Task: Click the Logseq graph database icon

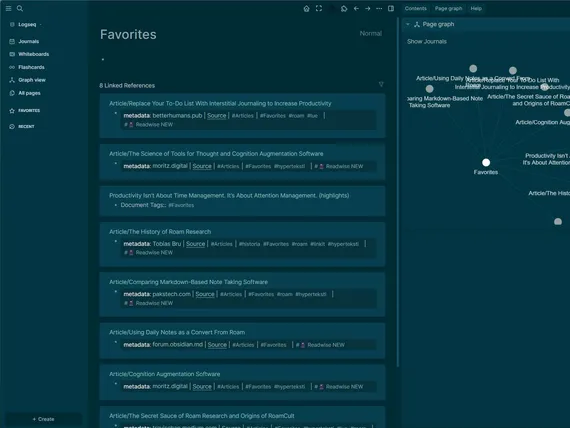Action: (12, 24)
